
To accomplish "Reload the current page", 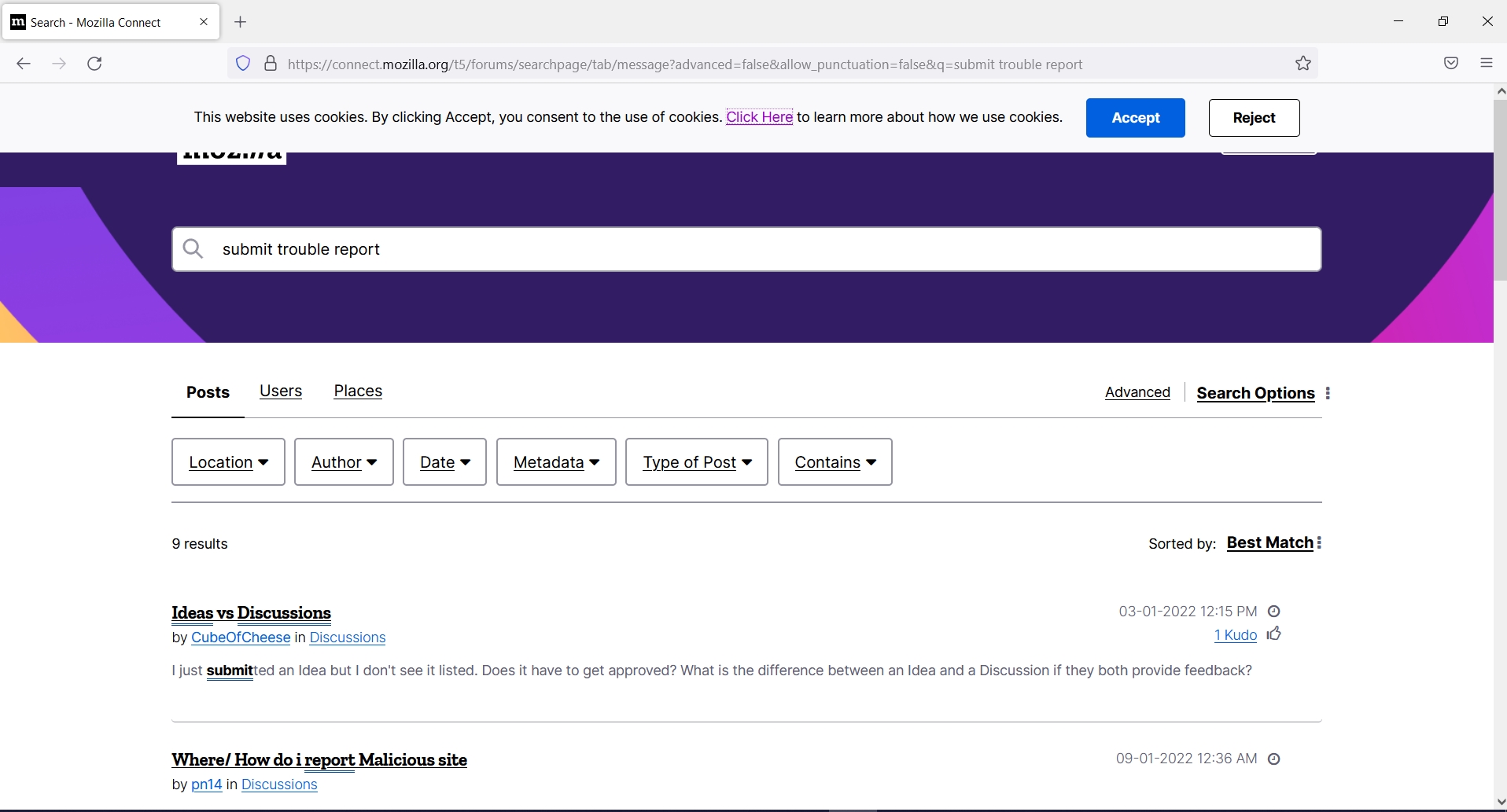I will click(x=94, y=64).
